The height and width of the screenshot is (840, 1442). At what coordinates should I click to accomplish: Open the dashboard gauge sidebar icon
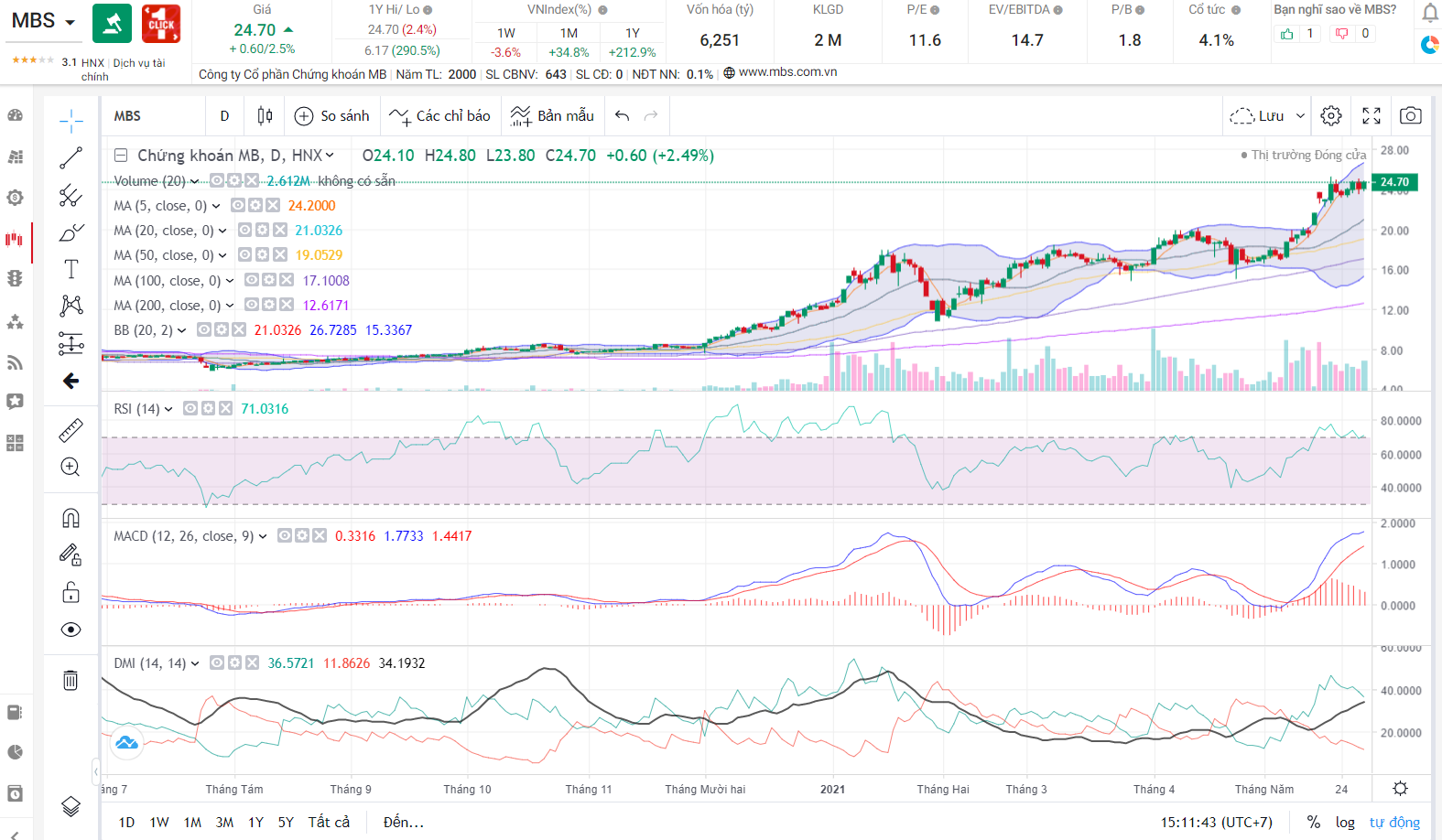tap(15, 115)
